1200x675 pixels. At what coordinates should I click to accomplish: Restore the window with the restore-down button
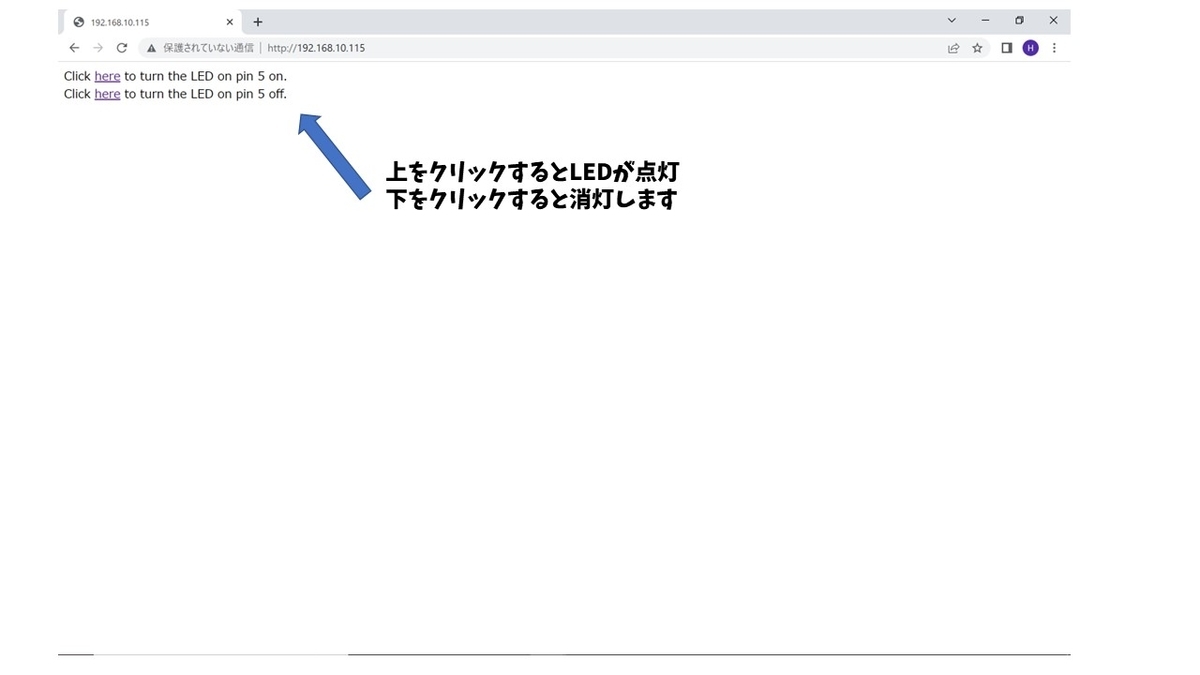coord(1019,20)
